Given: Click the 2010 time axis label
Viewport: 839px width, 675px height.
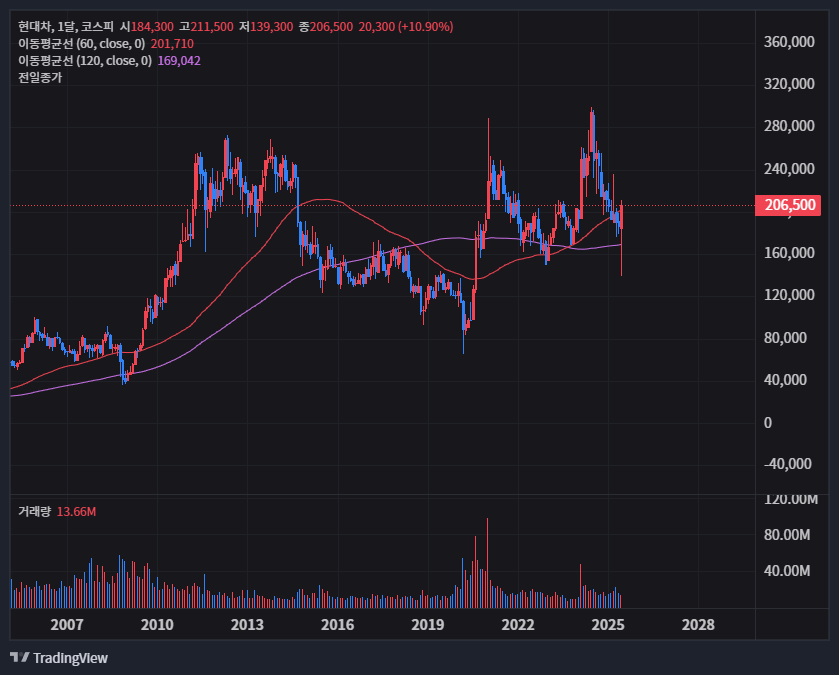Looking at the screenshot, I should tap(157, 625).
